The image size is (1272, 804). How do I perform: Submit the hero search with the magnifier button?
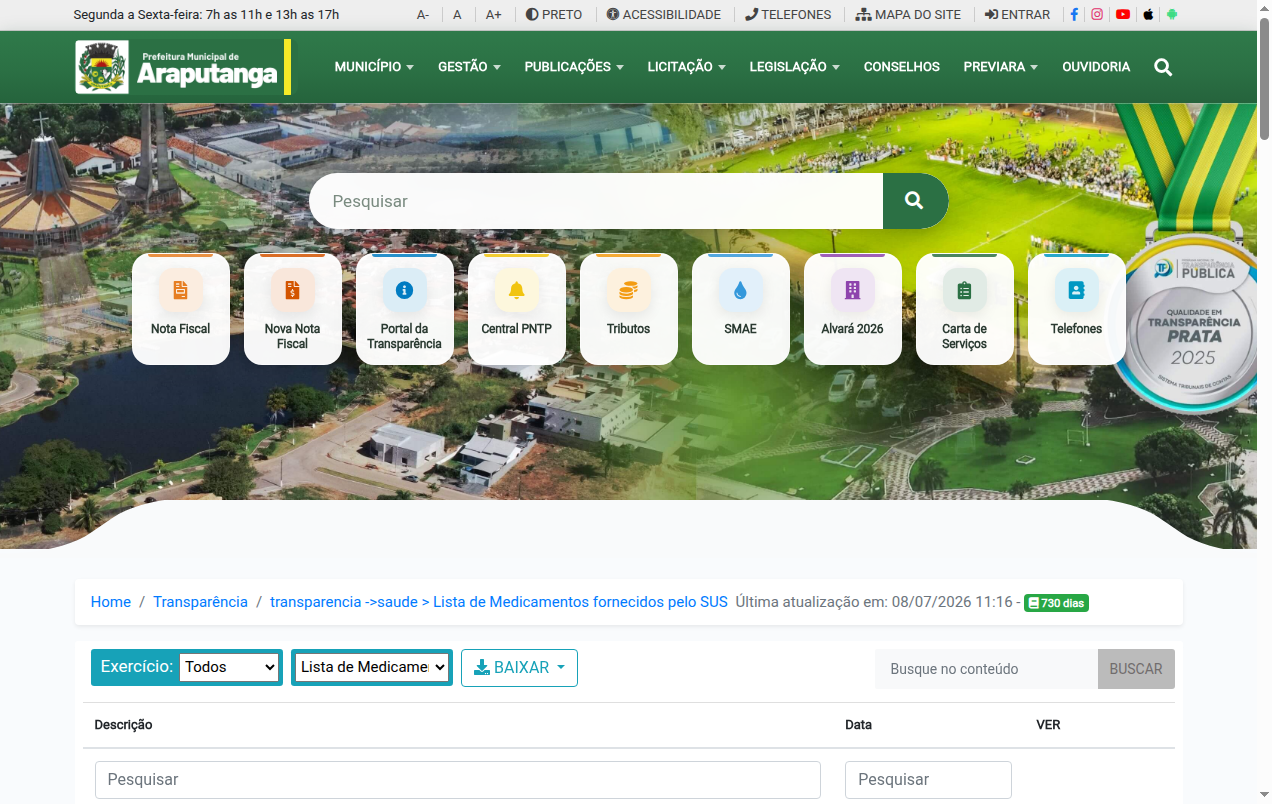pos(915,201)
